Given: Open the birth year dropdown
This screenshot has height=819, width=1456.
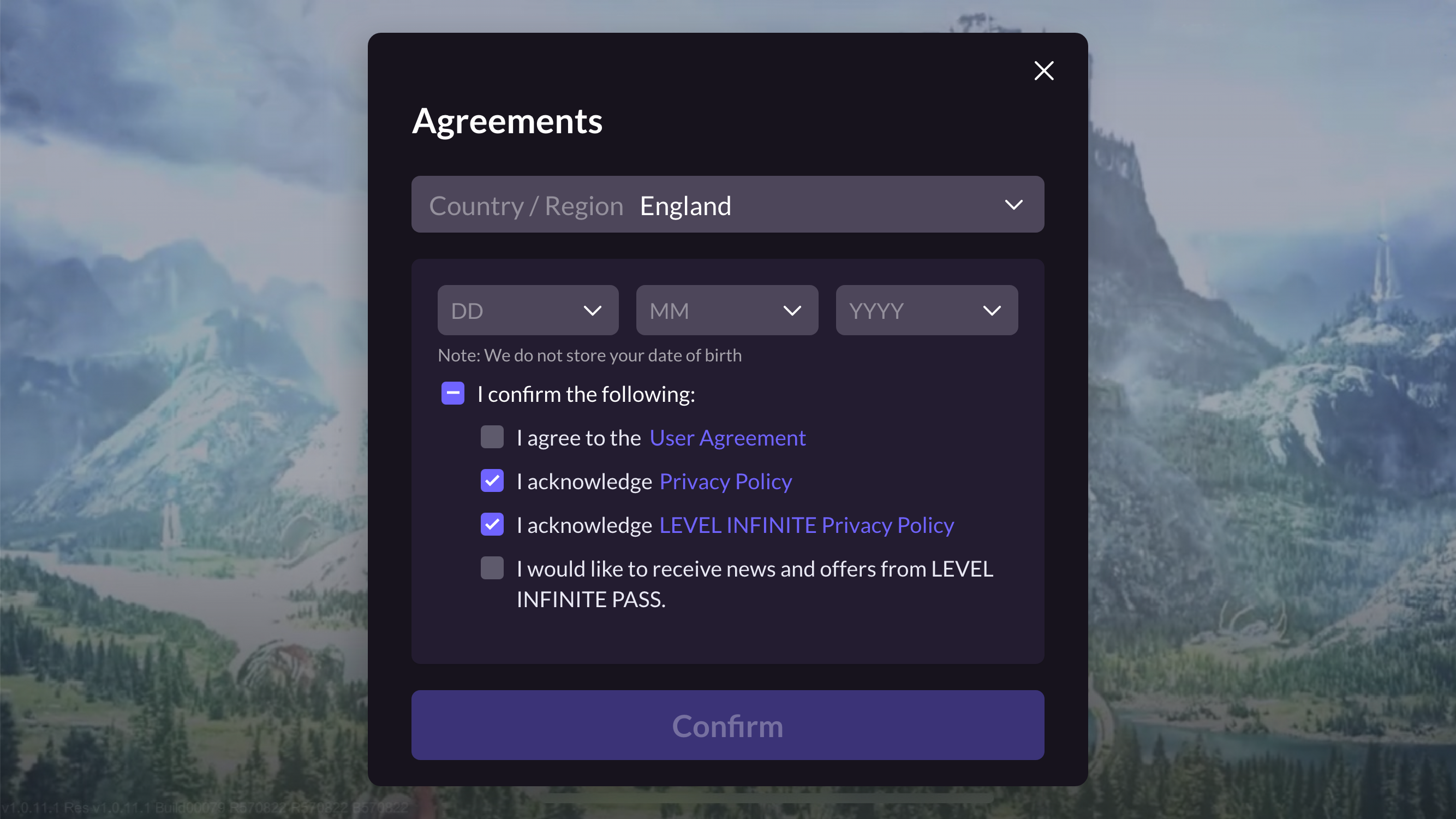Looking at the screenshot, I should click(x=926, y=310).
